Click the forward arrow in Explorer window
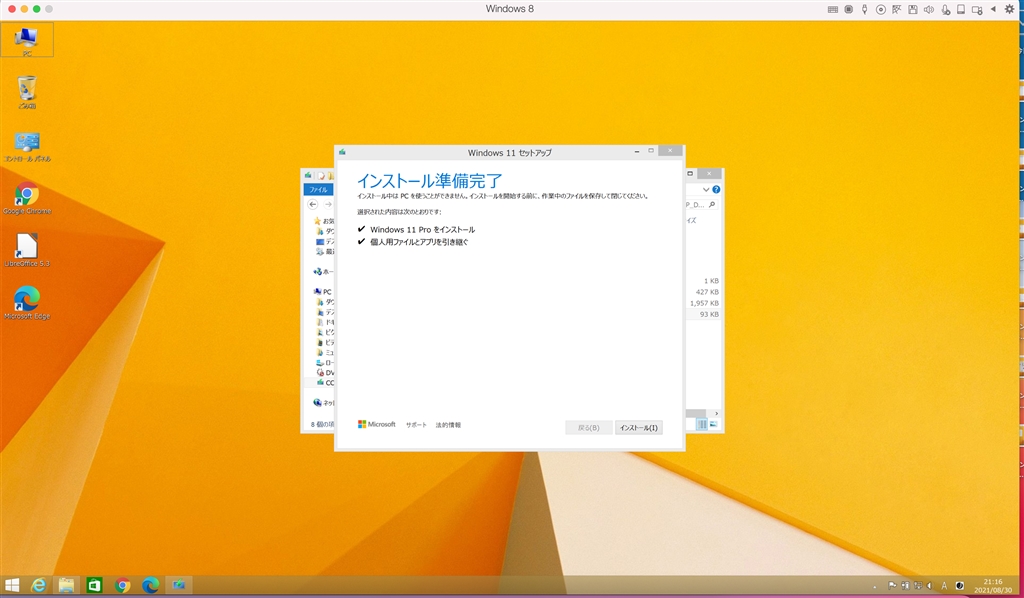Viewport: 1024px width, 598px height. [328, 204]
